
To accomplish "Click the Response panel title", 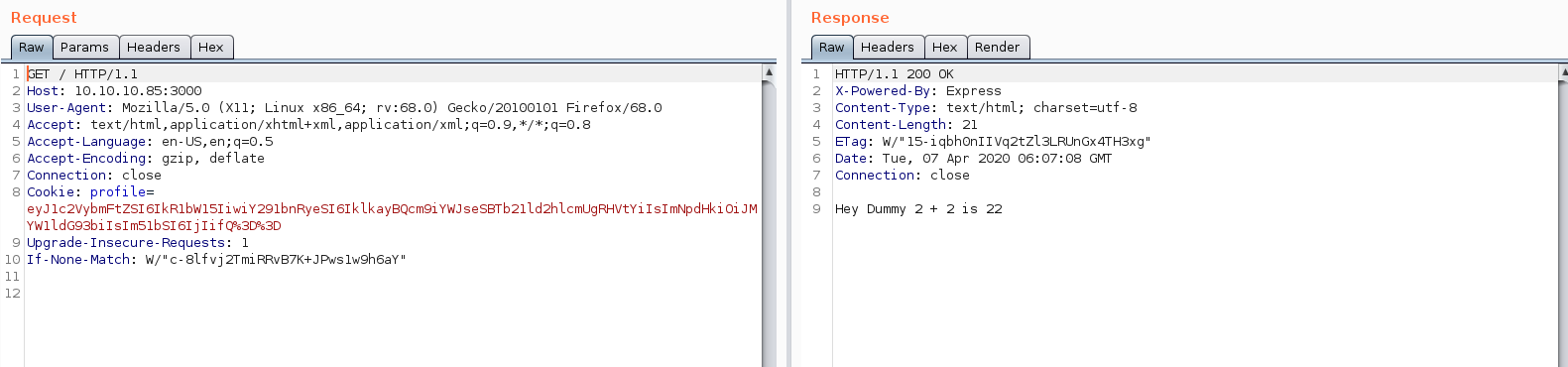I will pos(850,18).
